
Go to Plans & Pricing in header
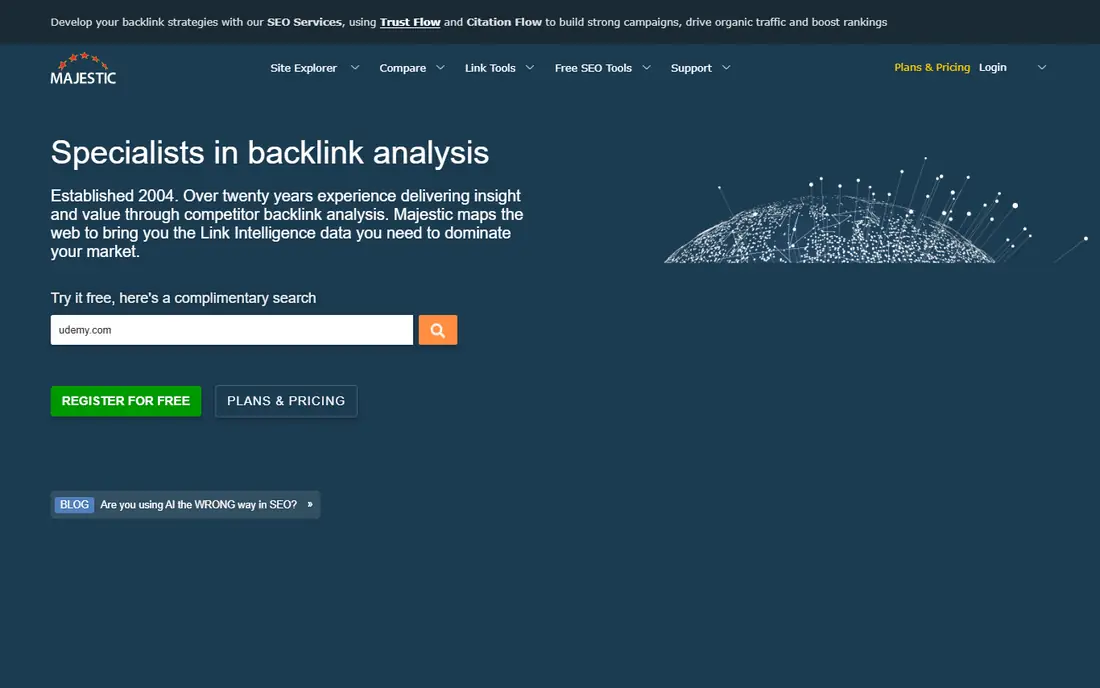[x=932, y=67]
